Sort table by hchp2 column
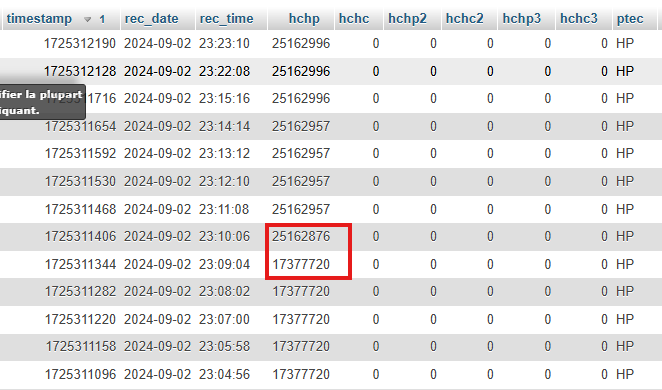This screenshot has height=390, width=662. (x=407, y=19)
